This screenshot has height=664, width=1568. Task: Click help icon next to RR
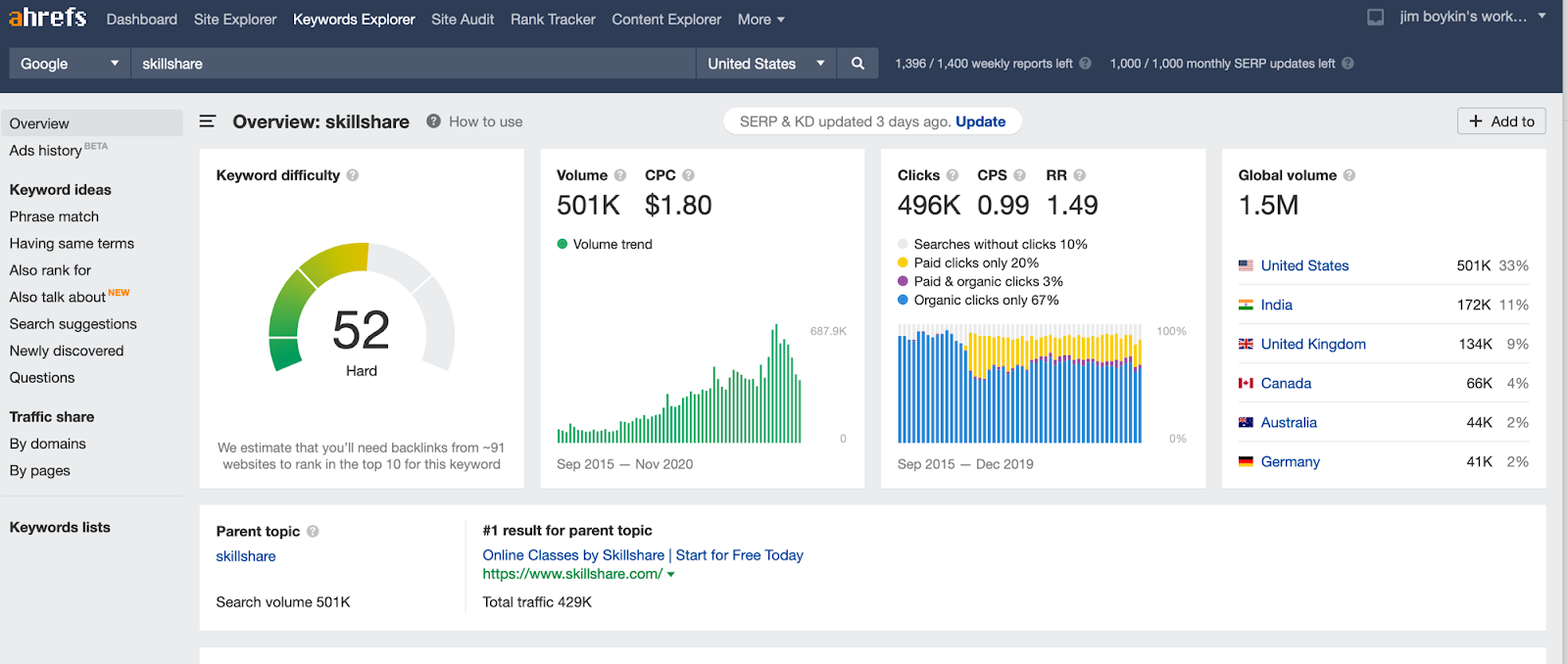[x=1079, y=175]
